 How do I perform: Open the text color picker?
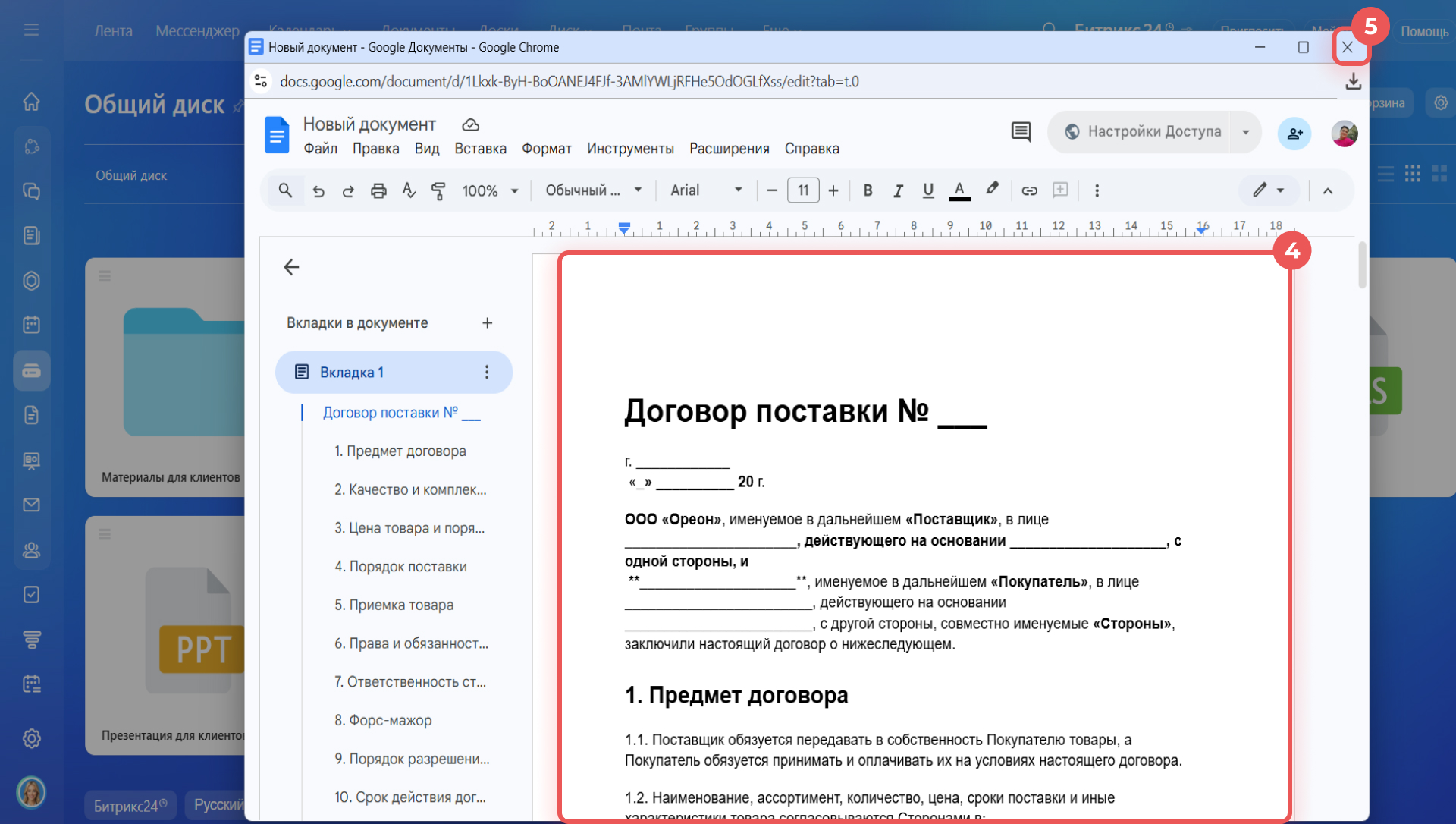tap(959, 190)
